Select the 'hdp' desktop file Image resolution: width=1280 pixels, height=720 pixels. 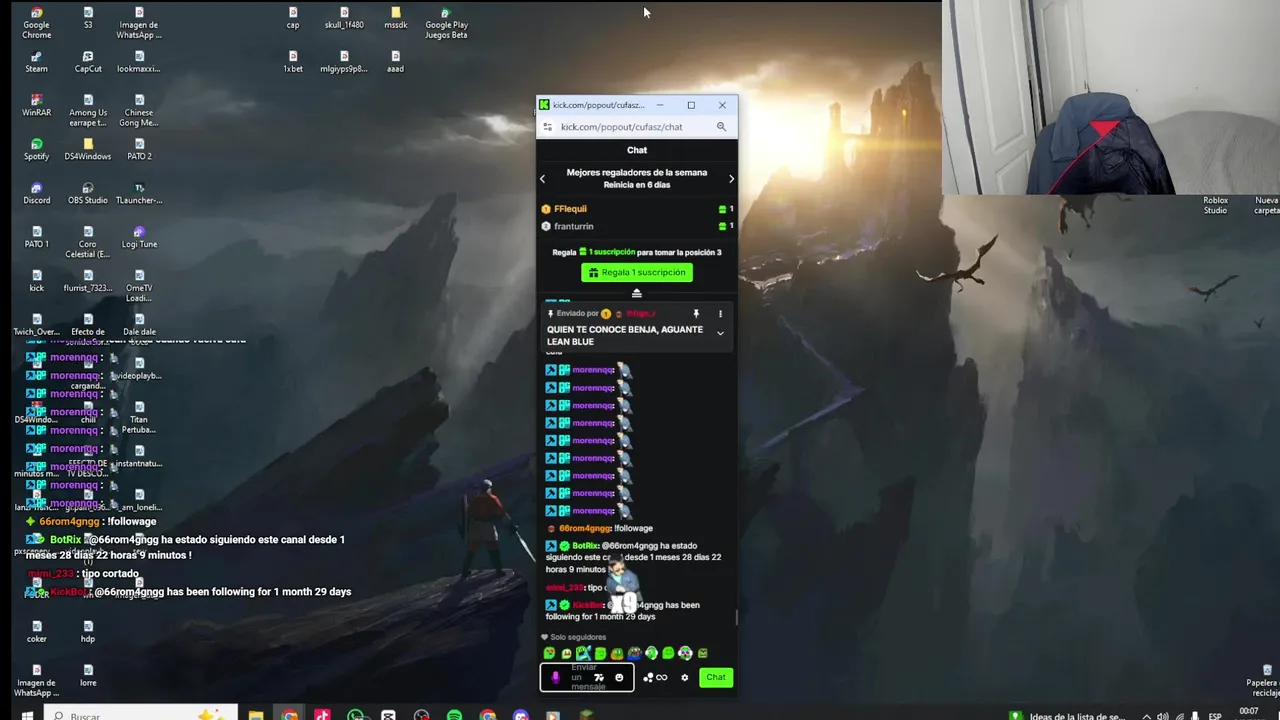[88, 632]
